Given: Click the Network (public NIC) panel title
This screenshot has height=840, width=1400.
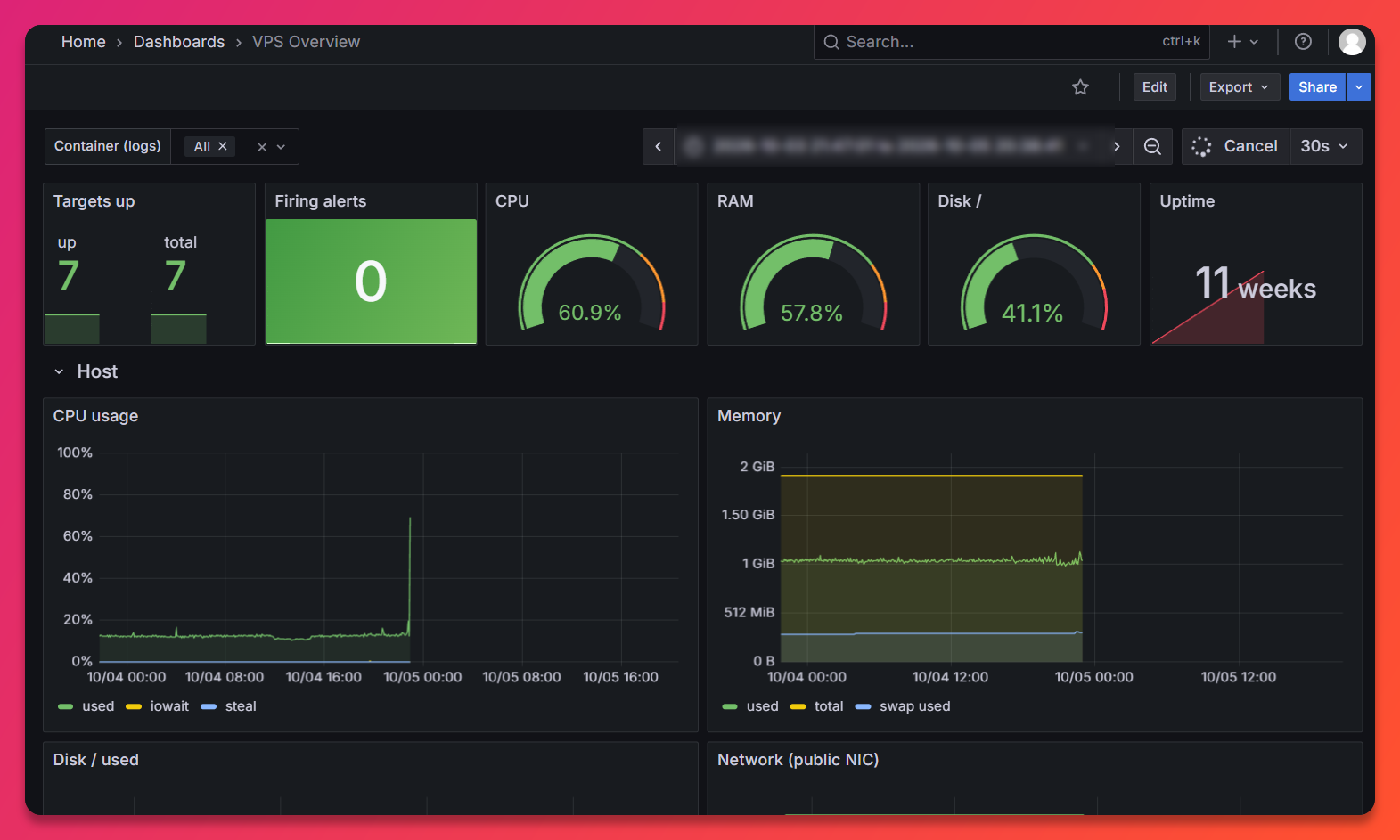Looking at the screenshot, I should point(798,760).
